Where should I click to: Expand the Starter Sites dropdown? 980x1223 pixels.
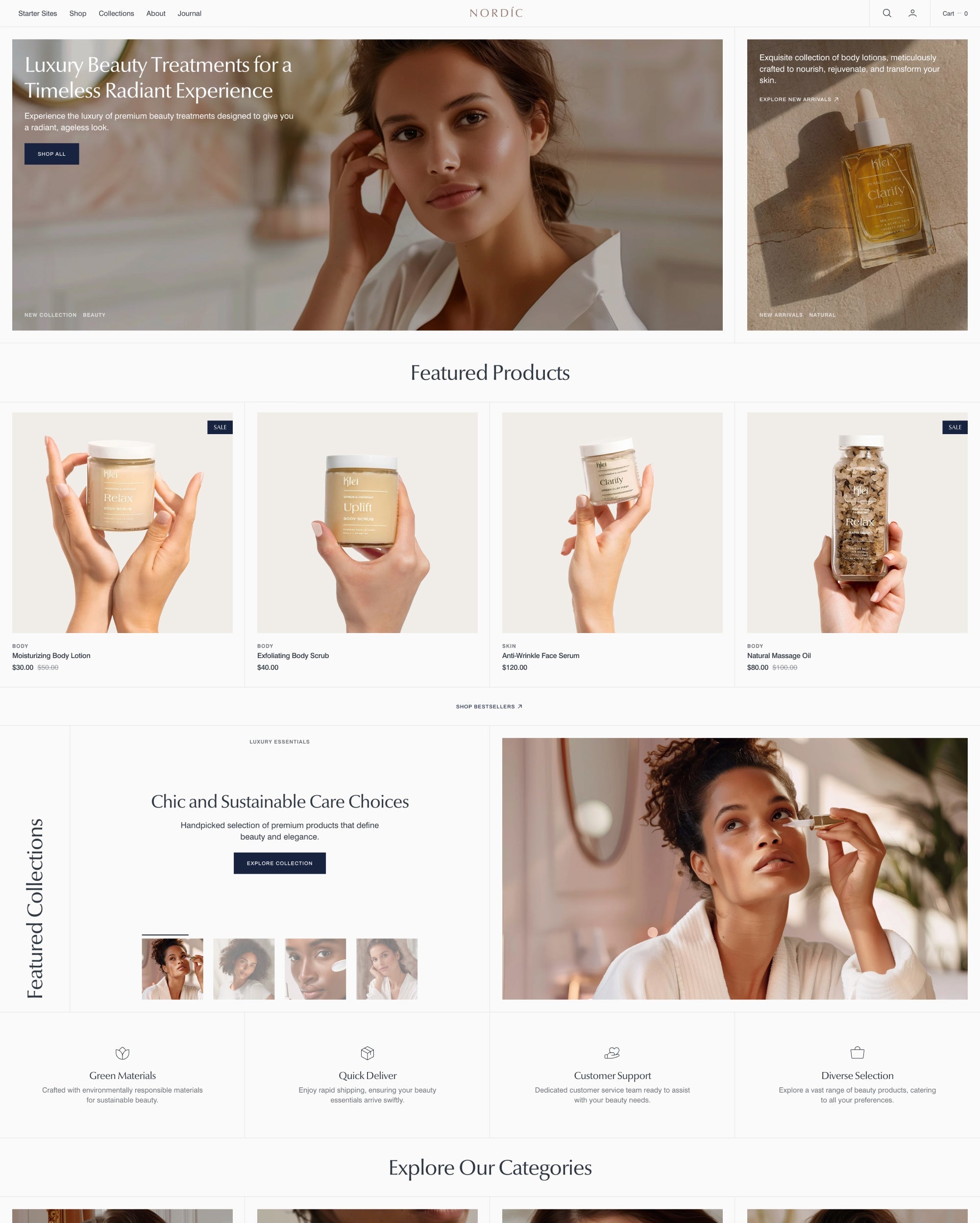[x=36, y=13]
